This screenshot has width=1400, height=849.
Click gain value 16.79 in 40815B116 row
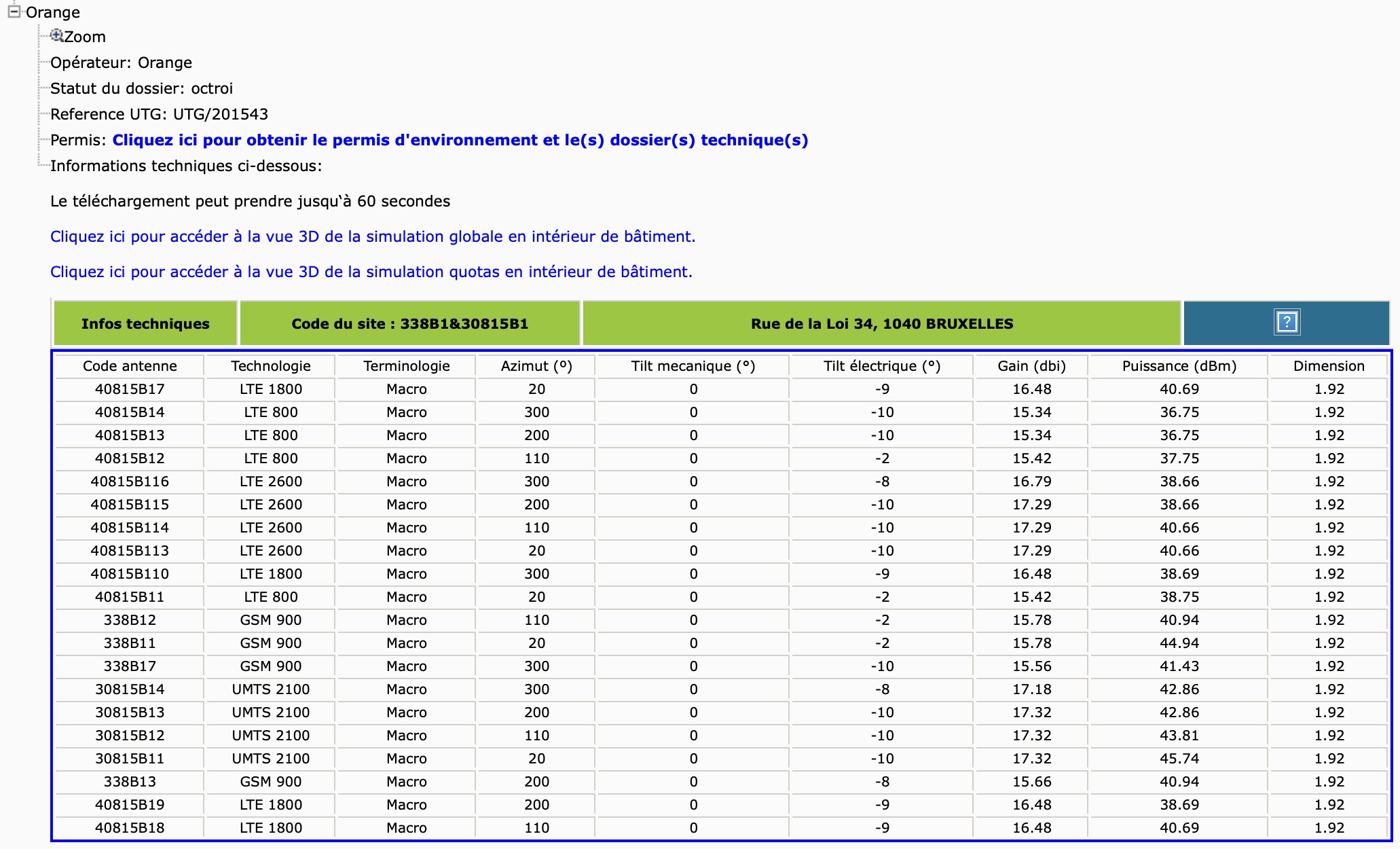point(1032,482)
